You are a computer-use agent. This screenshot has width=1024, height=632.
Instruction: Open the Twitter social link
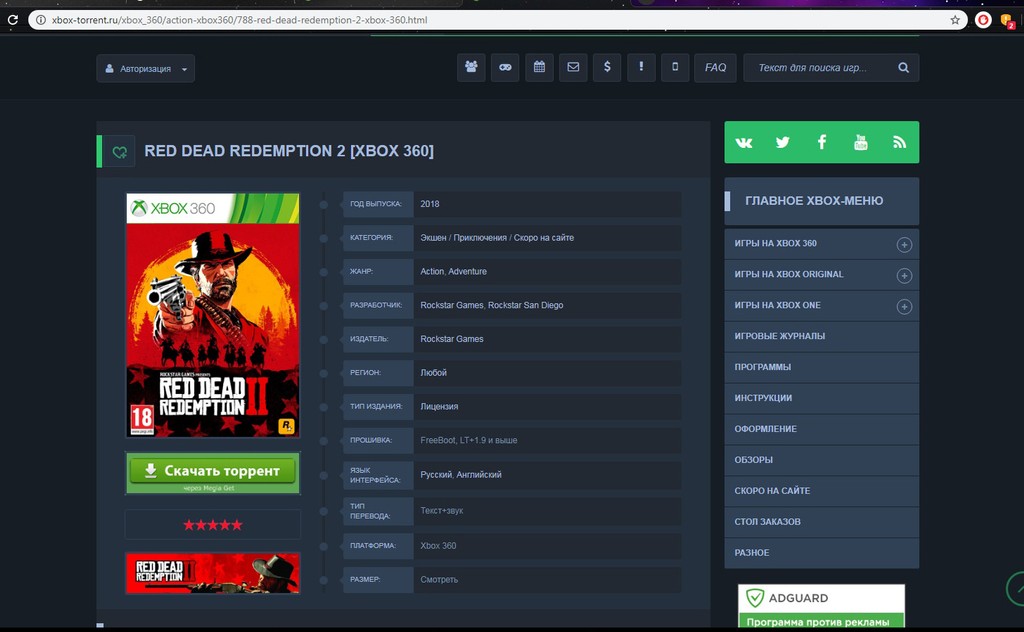coord(782,142)
